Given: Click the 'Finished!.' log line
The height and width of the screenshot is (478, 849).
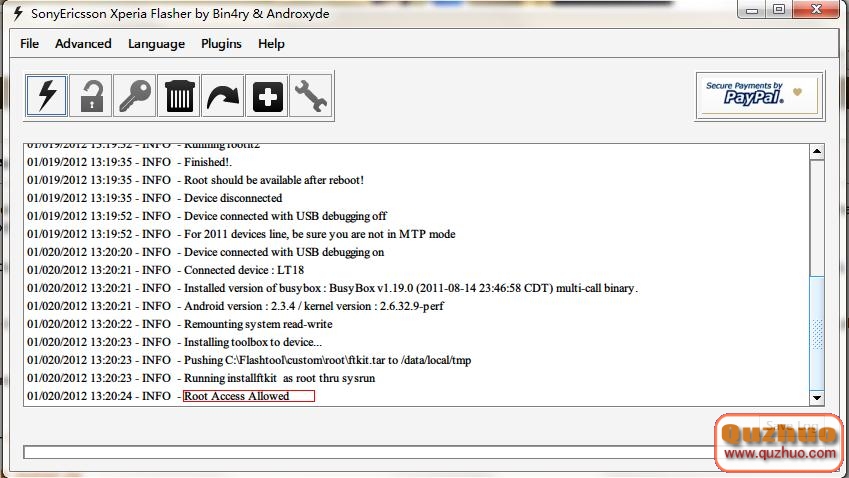Looking at the screenshot, I should click(129, 162).
